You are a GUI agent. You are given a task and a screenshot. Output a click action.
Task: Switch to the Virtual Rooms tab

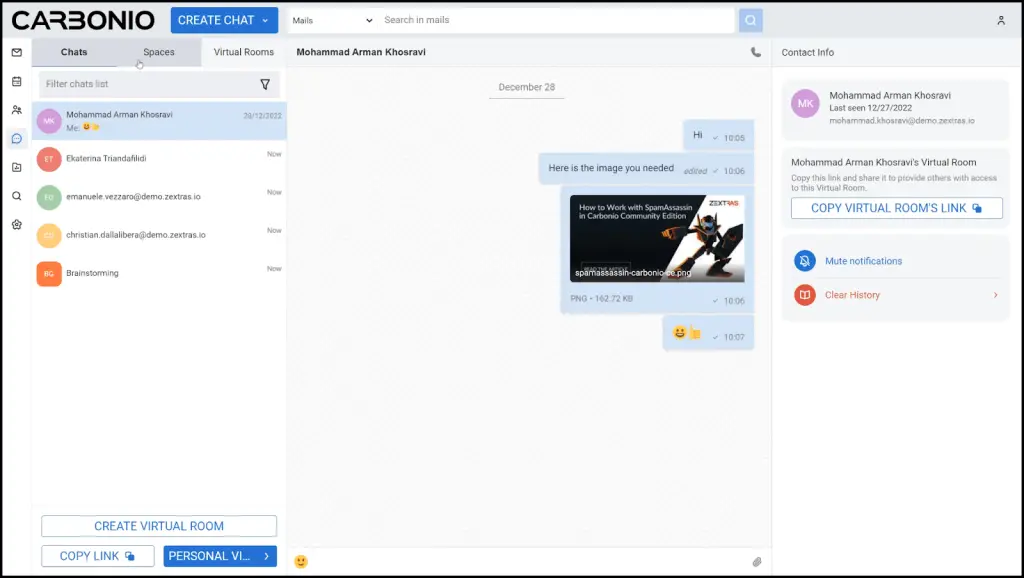244,52
